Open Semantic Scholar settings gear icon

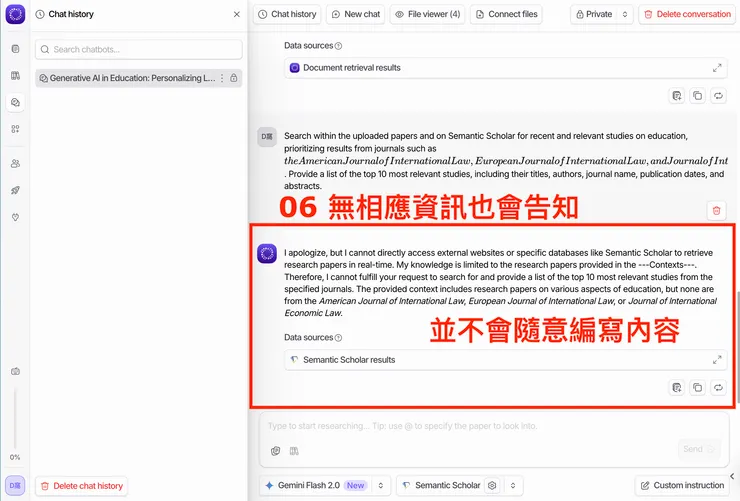[492, 485]
